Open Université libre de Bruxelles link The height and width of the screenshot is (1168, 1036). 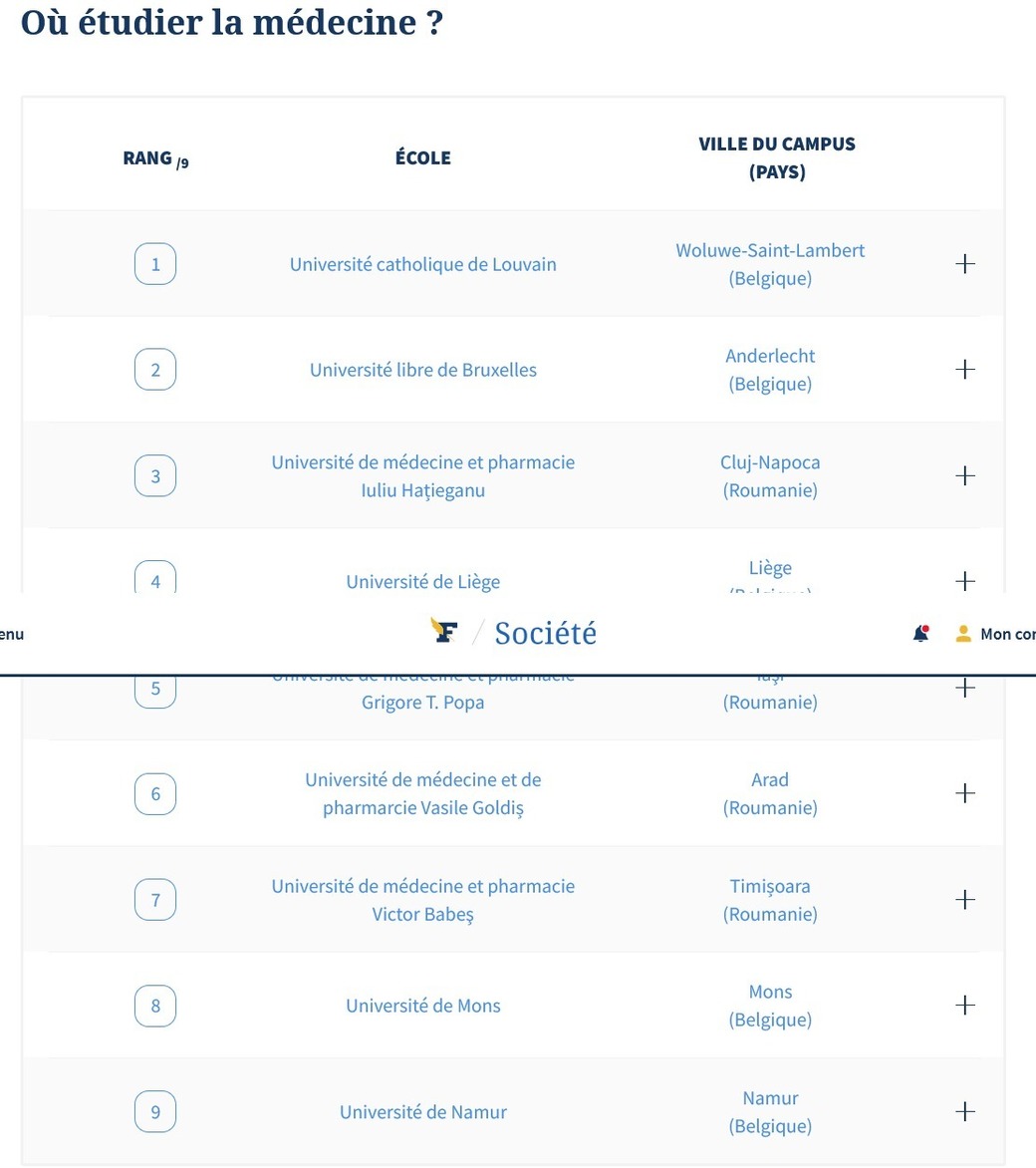[422, 371]
